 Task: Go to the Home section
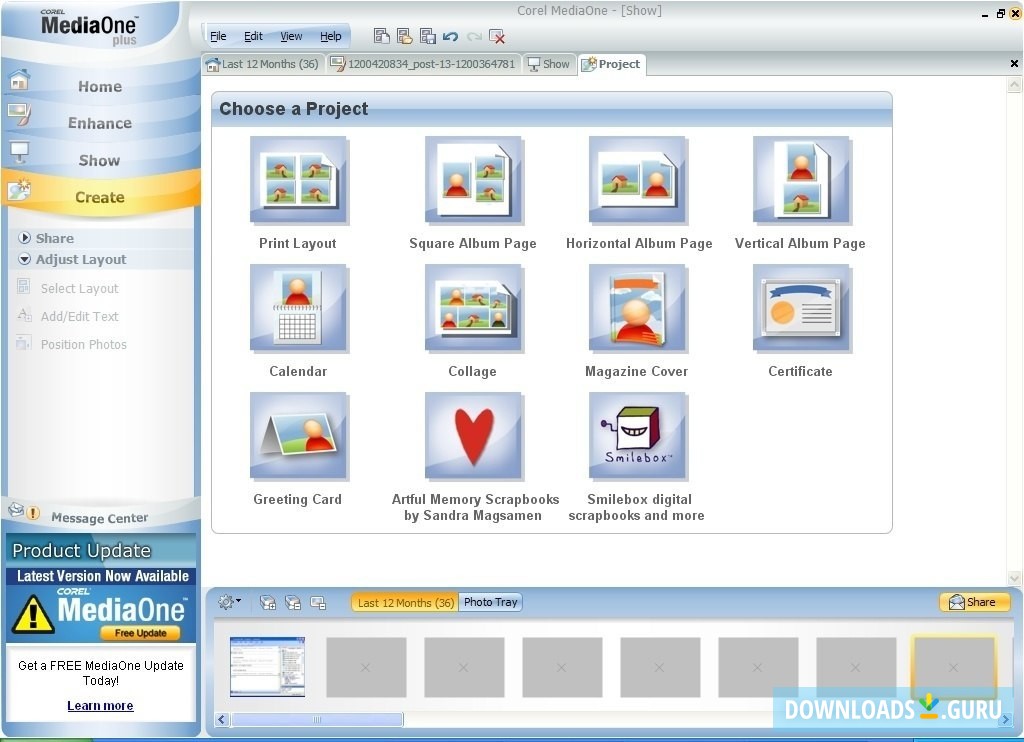[x=100, y=86]
